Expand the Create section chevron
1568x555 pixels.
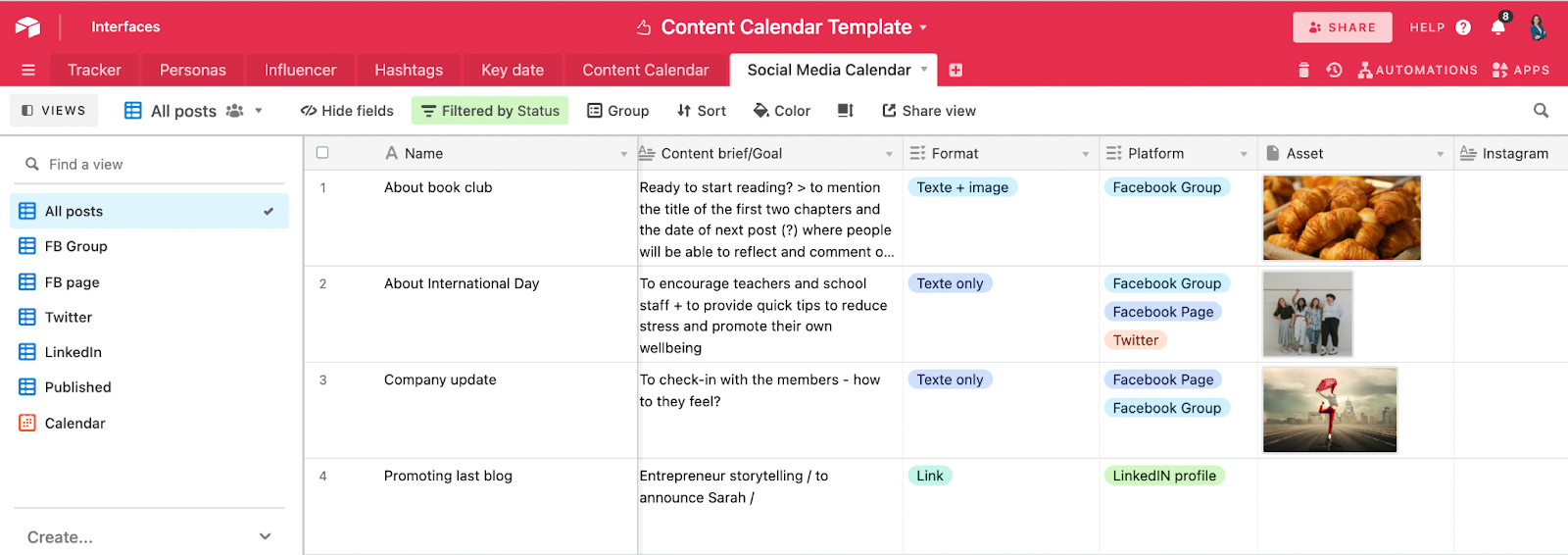pyautogui.click(x=265, y=536)
